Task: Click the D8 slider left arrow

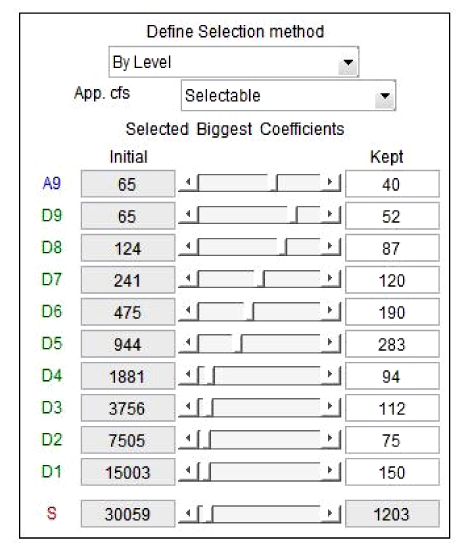Action: (x=188, y=247)
